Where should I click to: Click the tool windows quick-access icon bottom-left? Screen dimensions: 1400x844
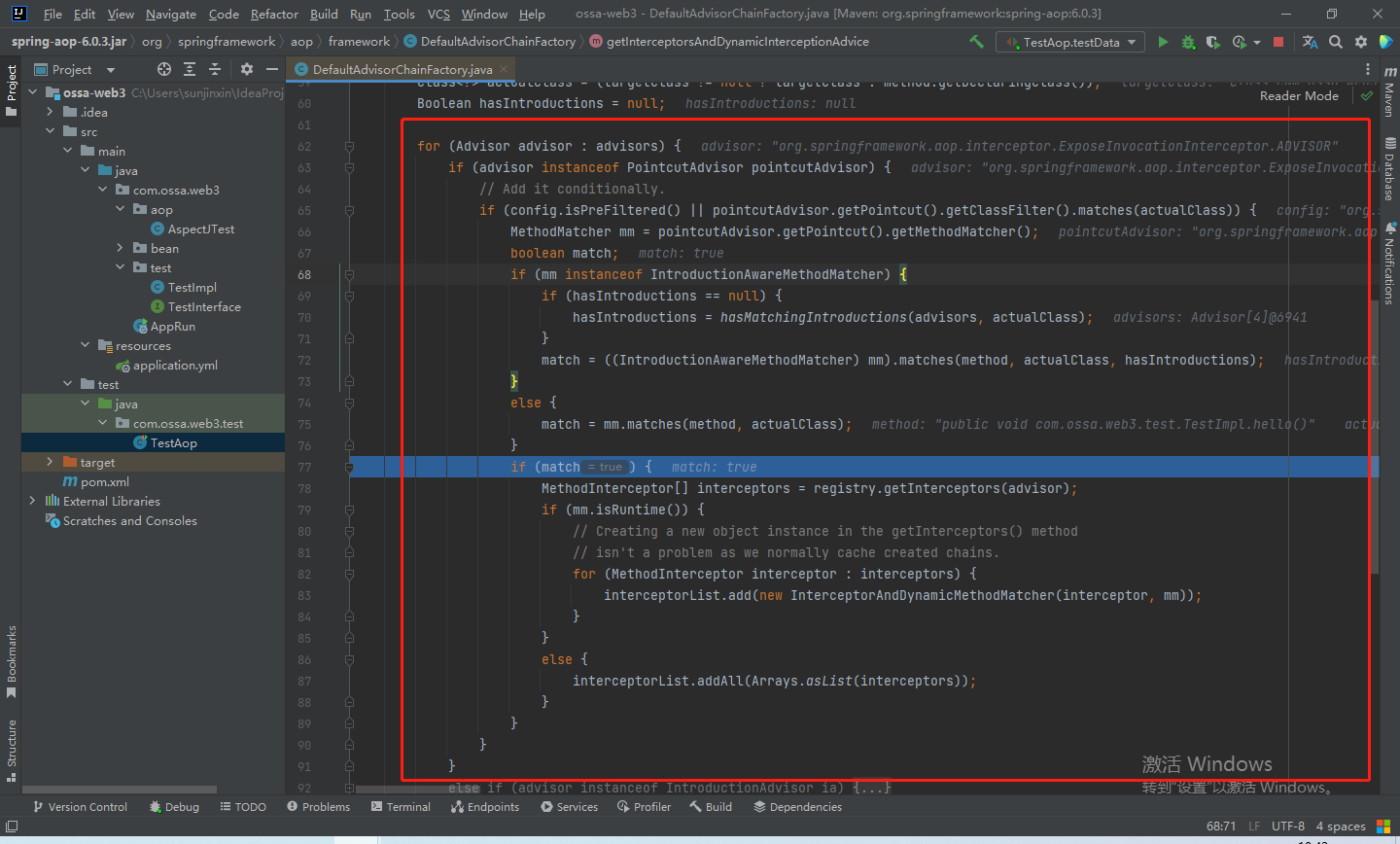tap(12, 826)
